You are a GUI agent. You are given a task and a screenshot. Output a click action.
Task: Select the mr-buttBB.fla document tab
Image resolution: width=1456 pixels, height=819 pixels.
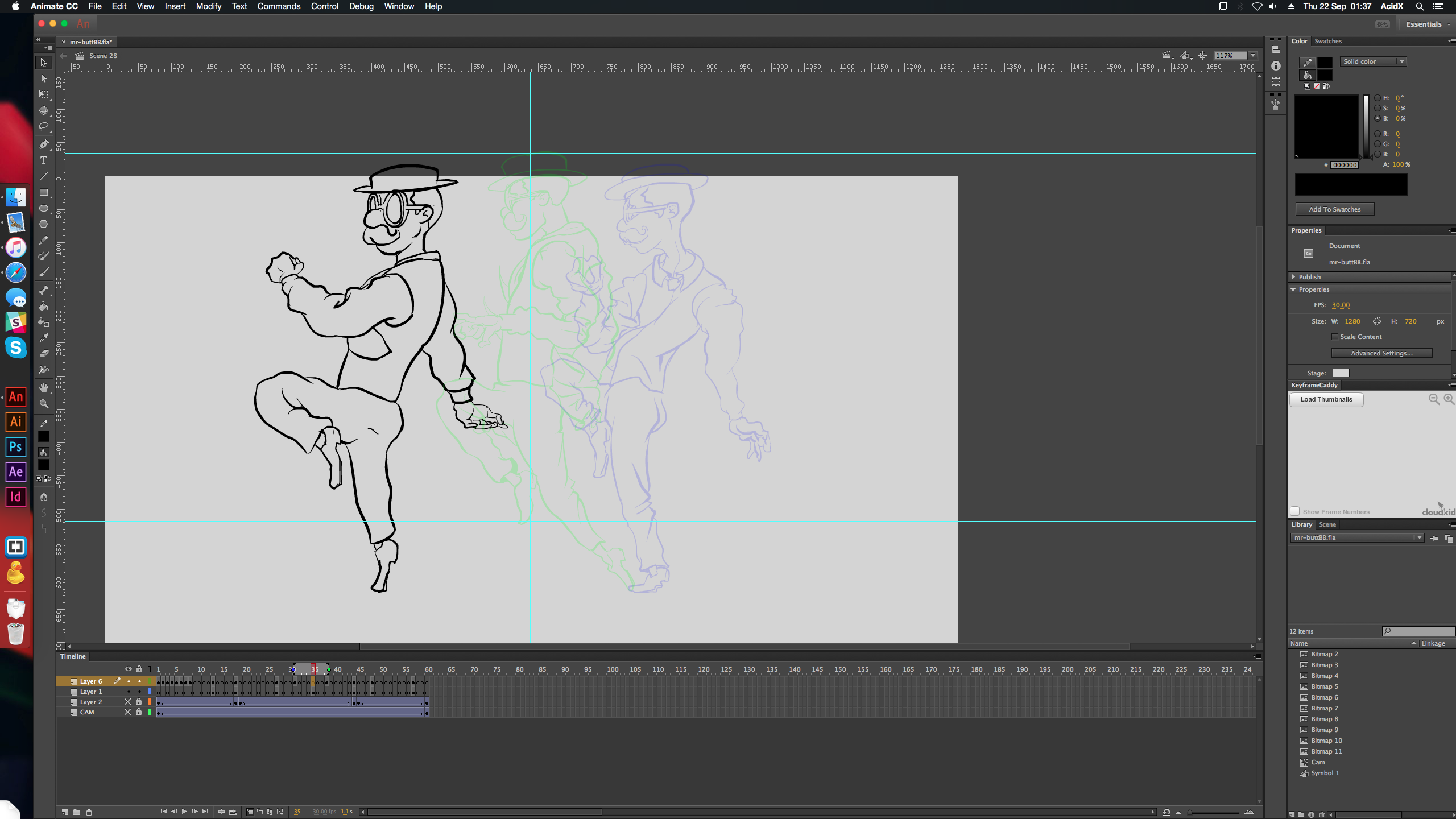tap(90, 42)
